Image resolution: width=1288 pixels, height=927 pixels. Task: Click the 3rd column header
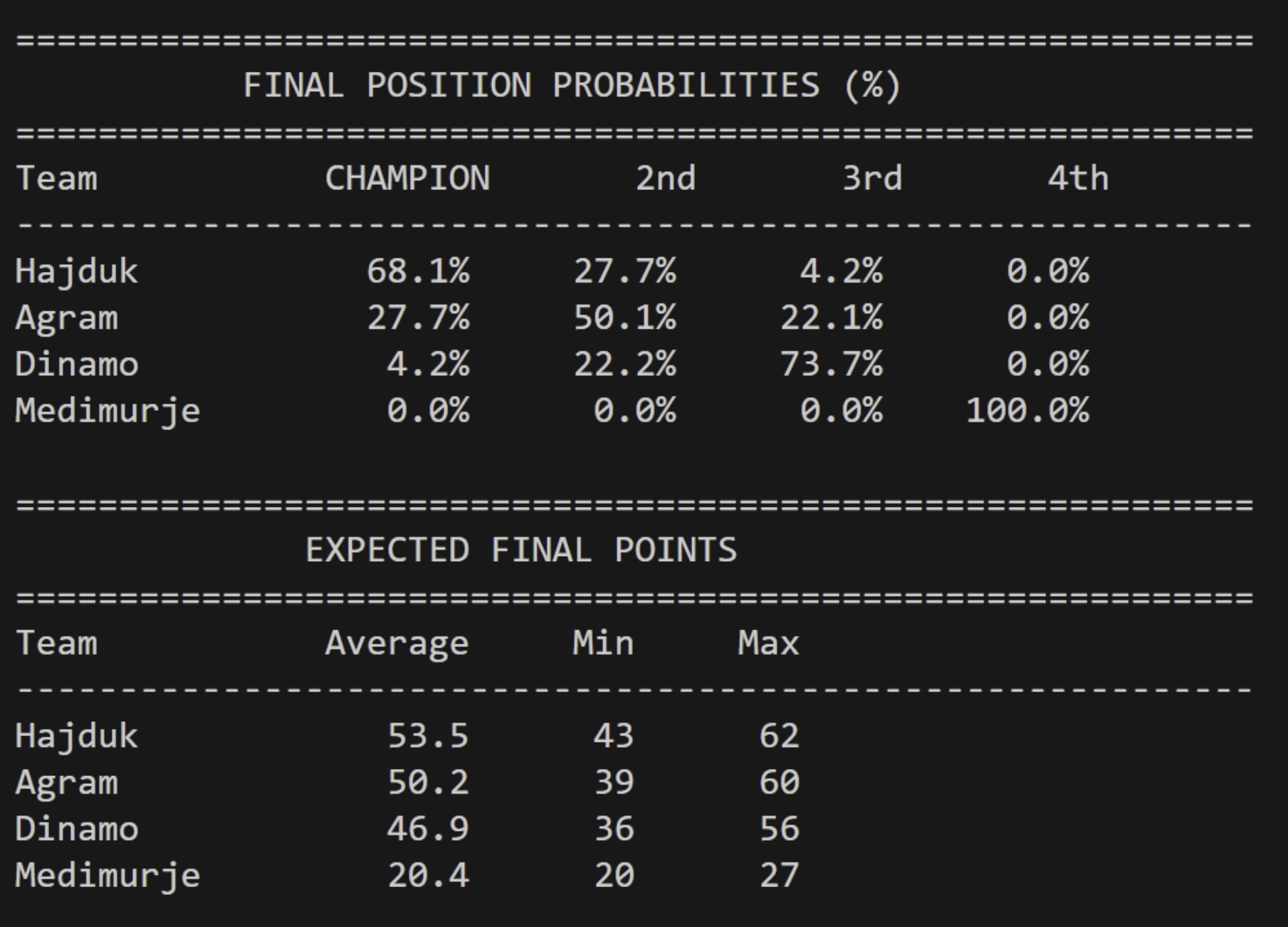pos(872,179)
